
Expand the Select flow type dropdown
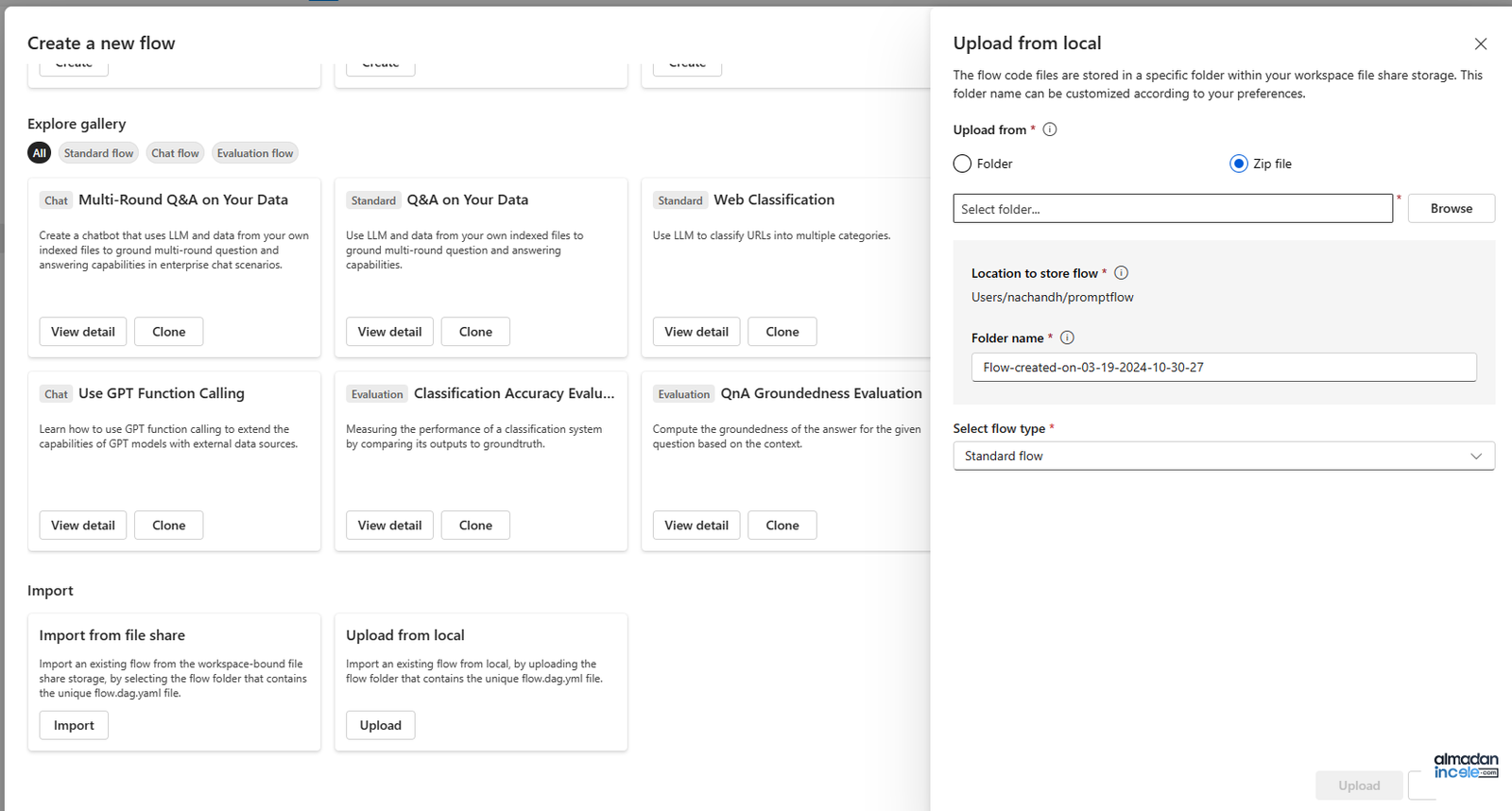click(x=1224, y=456)
